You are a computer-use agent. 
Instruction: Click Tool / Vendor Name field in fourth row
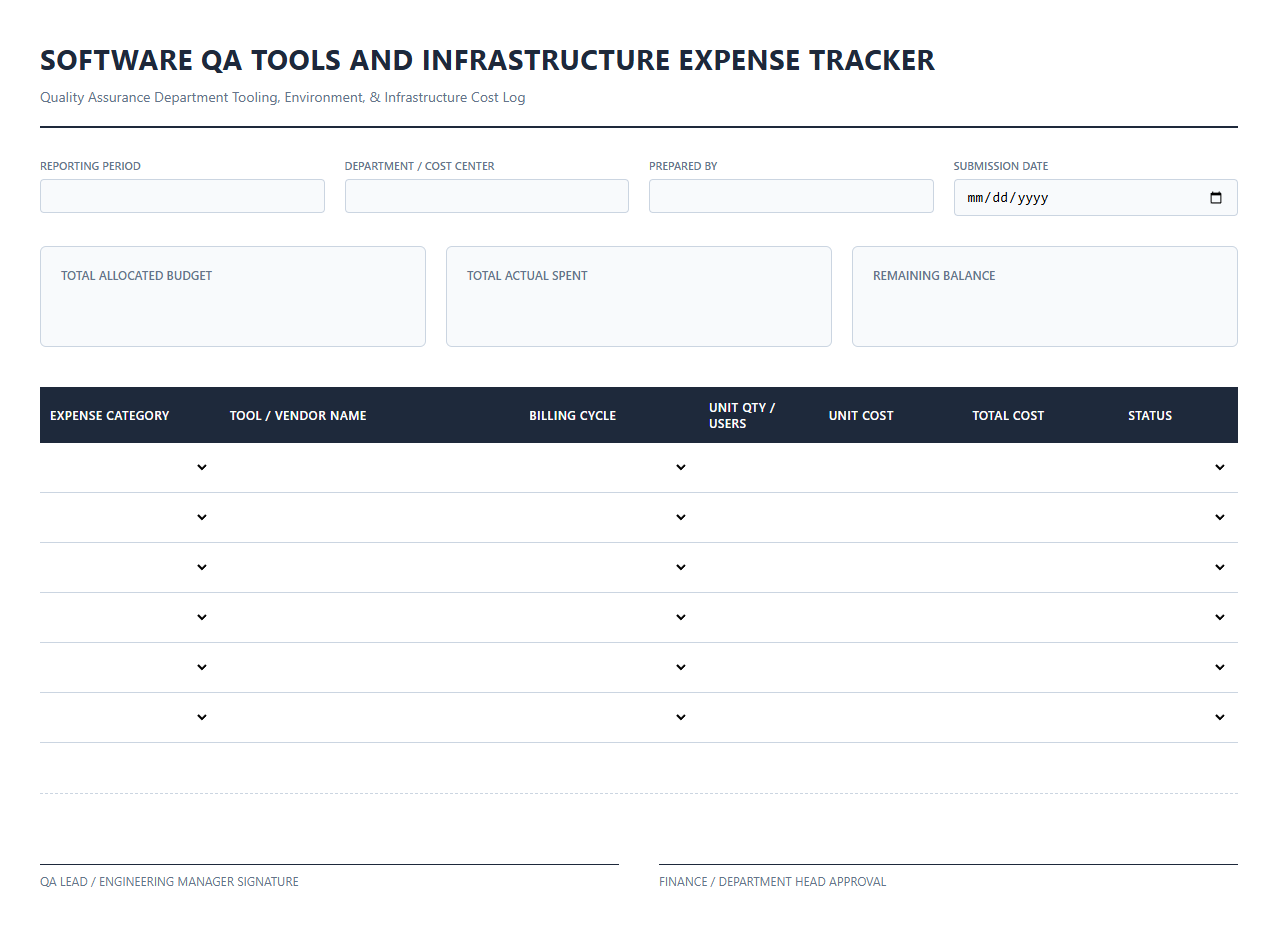coord(369,617)
